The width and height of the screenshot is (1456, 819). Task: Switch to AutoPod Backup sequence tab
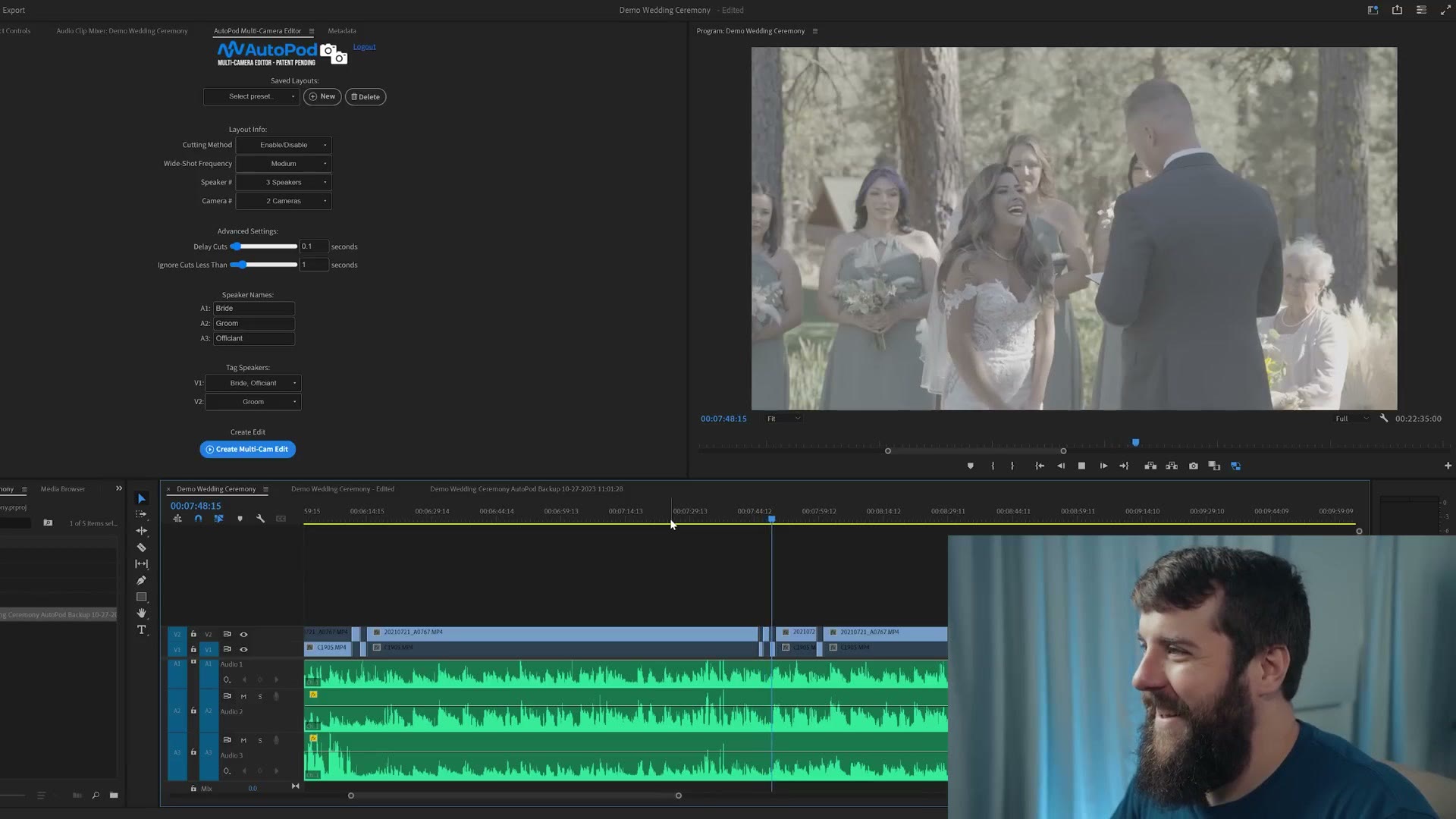[526, 489]
